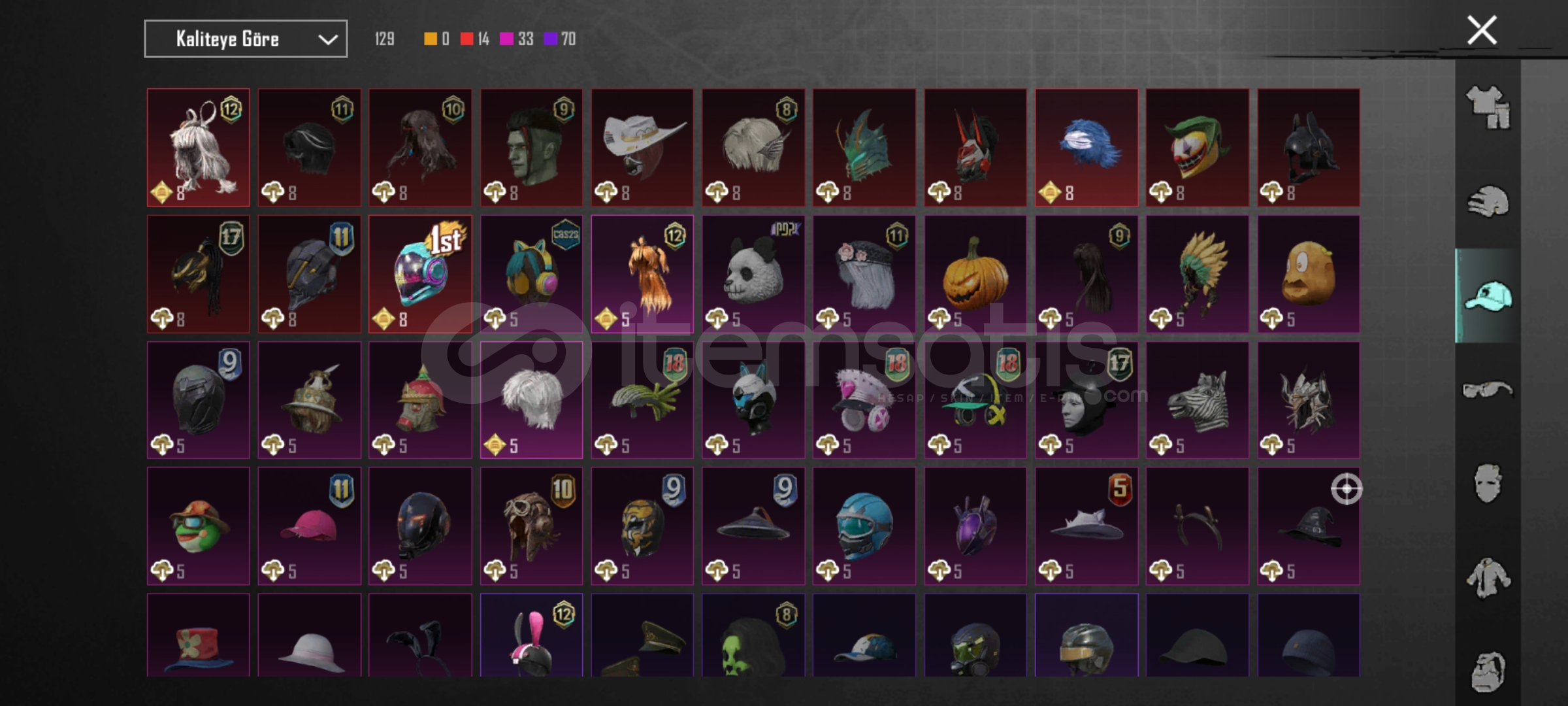The width and height of the screenshot is (1568, 706).
Task: Choose the 1st place cyan helmet item
Action: click(x=420, y=275)
